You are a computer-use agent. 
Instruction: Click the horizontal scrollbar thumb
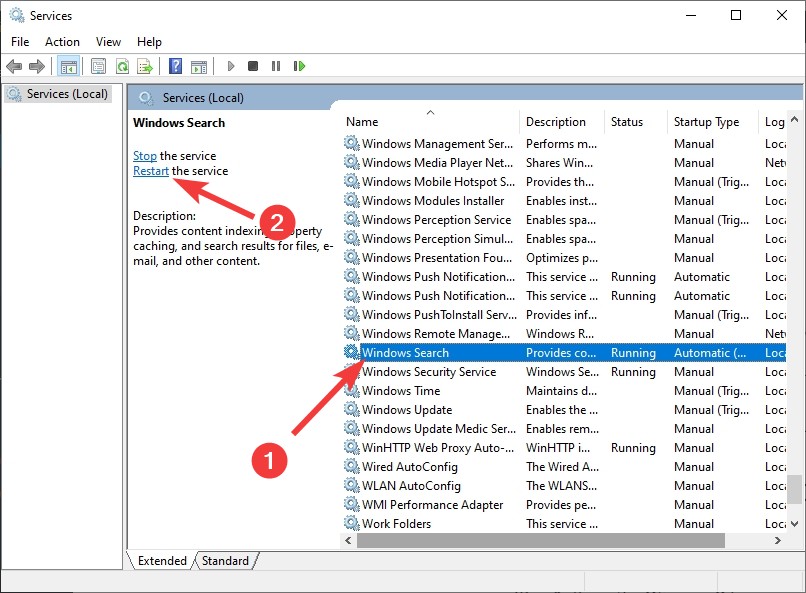pyautogui.click(x=541, y=541)
